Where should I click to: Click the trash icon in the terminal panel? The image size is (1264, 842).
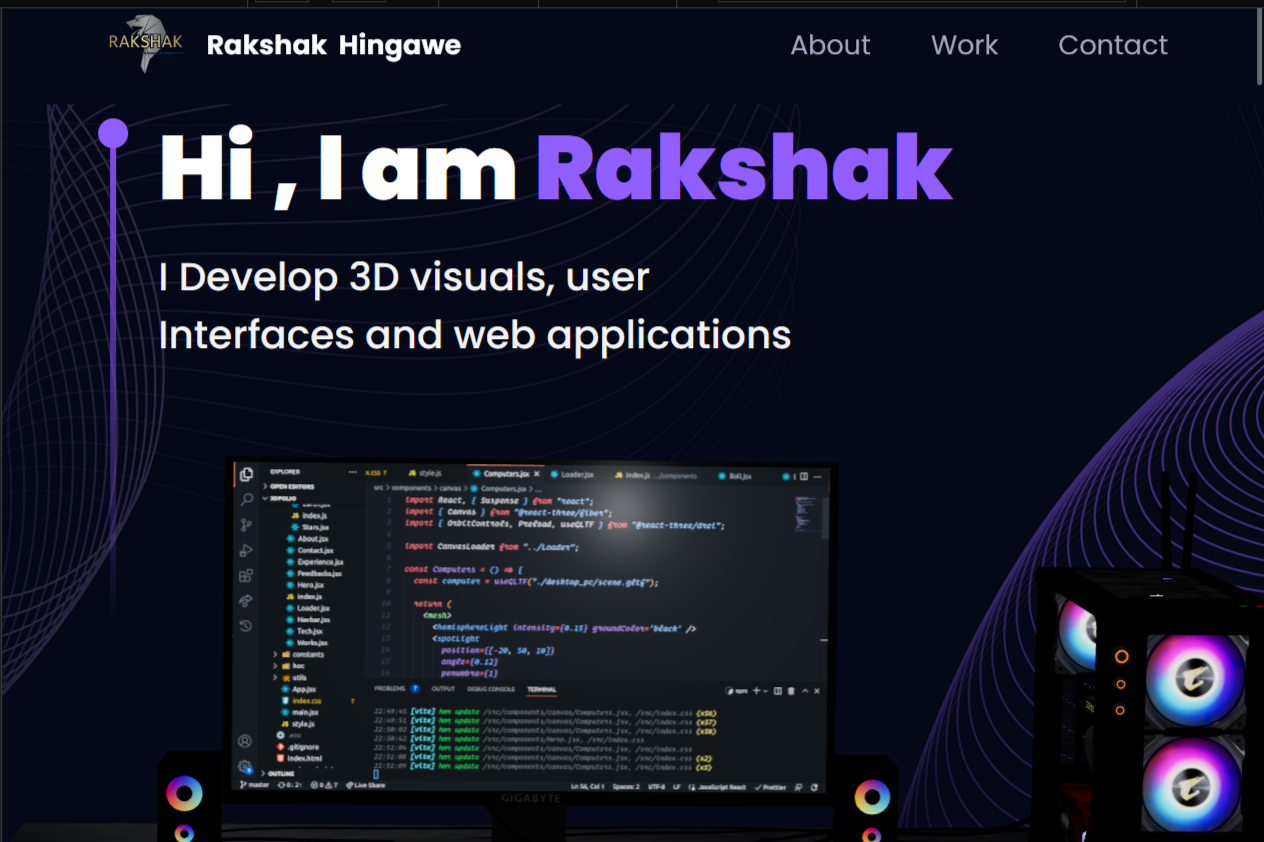[791, 691]
